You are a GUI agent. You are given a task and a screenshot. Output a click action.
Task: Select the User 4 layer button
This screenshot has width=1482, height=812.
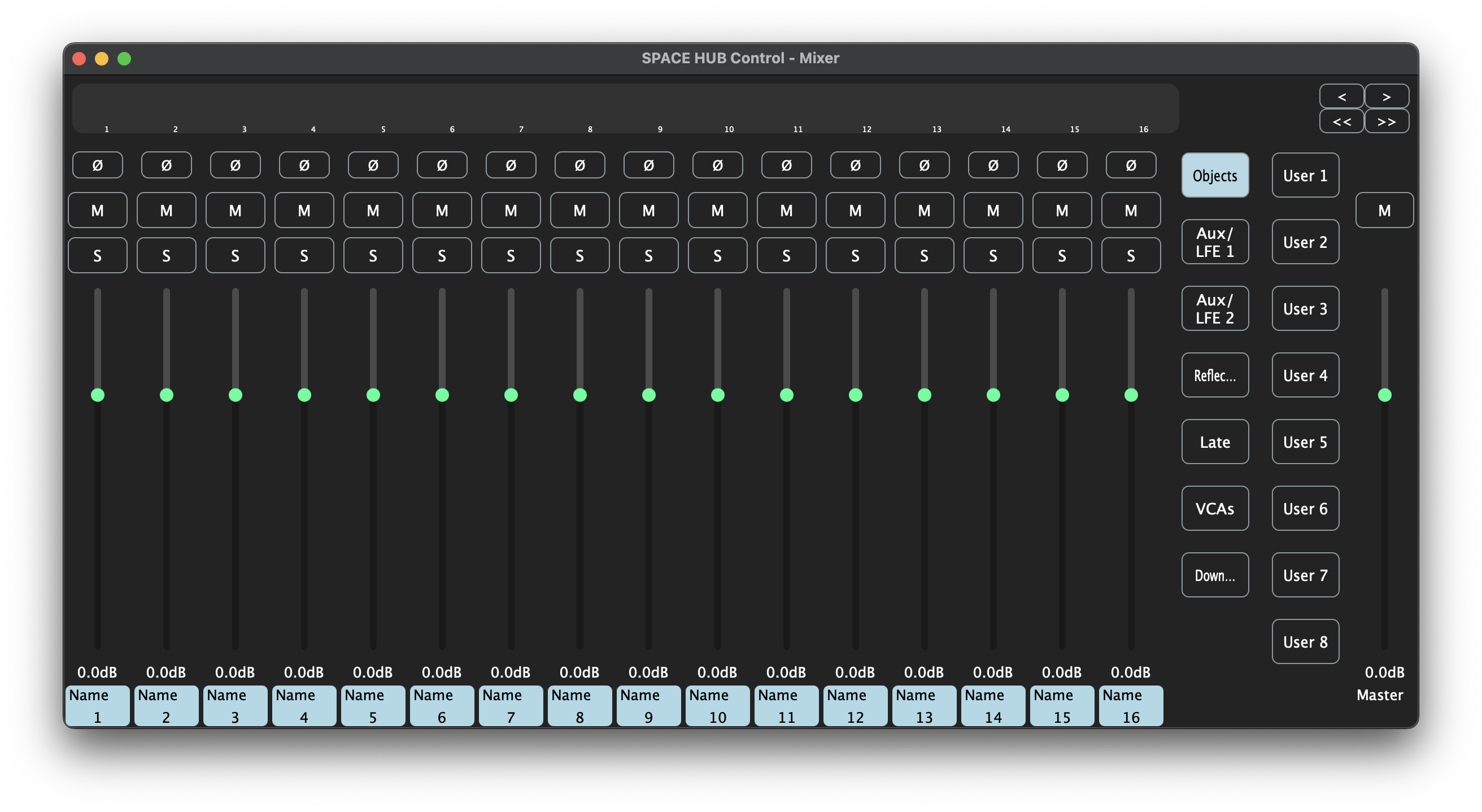click(1305, 375)
